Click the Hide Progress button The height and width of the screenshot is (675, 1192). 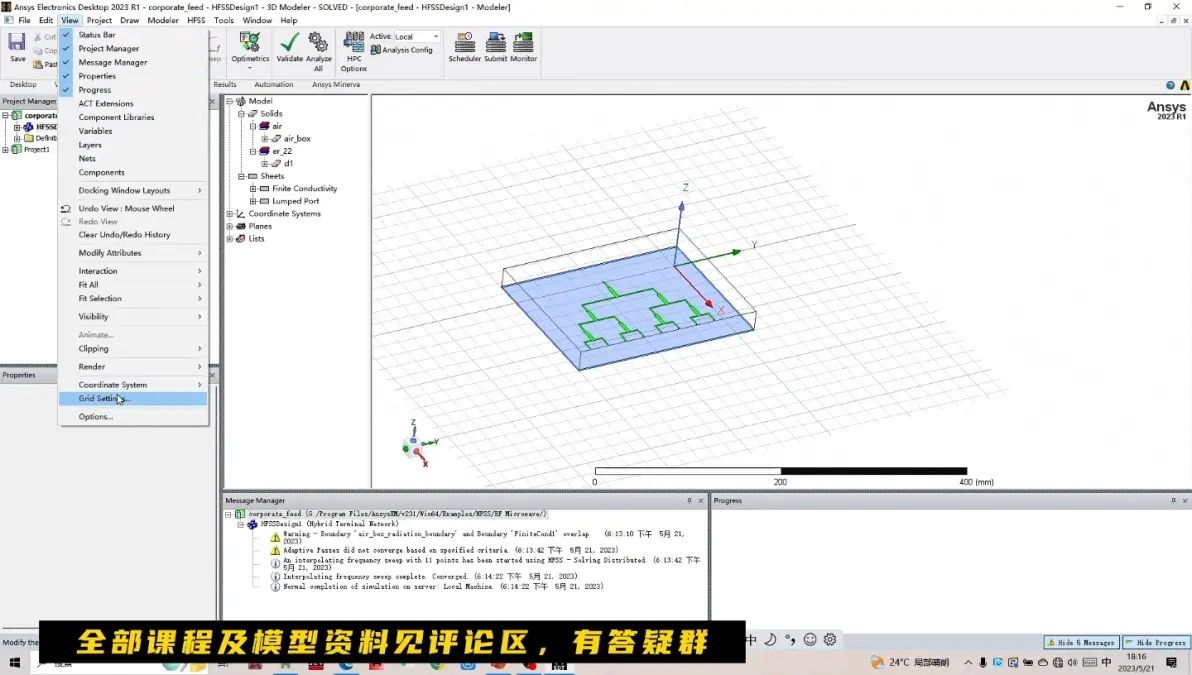[x=1156, y=642]
